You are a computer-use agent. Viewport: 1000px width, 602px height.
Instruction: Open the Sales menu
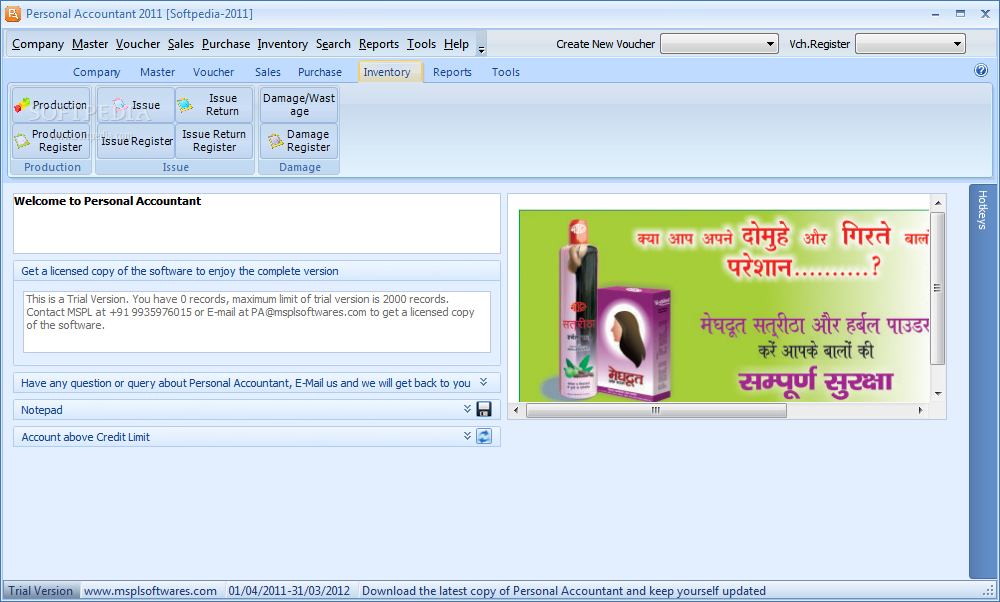[181, 44]
